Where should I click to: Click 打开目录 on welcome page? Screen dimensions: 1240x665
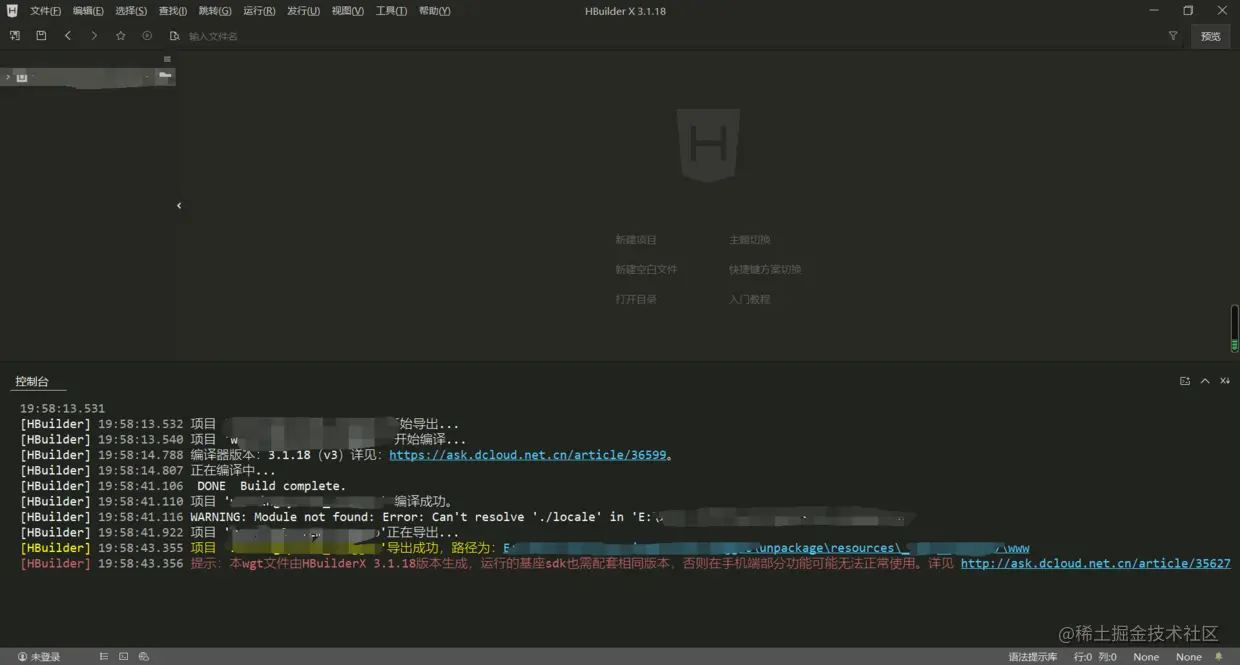[636, 299]
